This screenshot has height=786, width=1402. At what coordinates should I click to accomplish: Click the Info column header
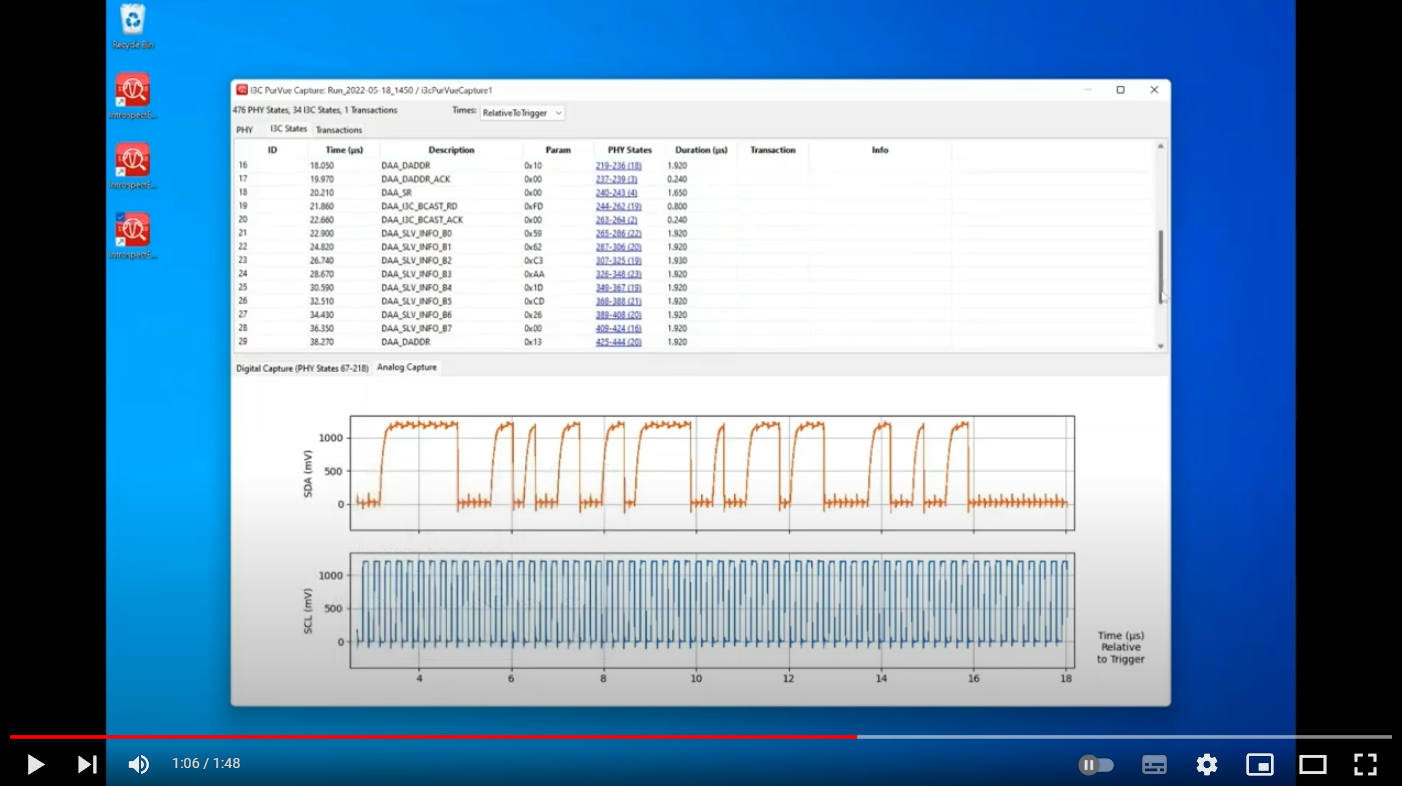coord(880,150)
